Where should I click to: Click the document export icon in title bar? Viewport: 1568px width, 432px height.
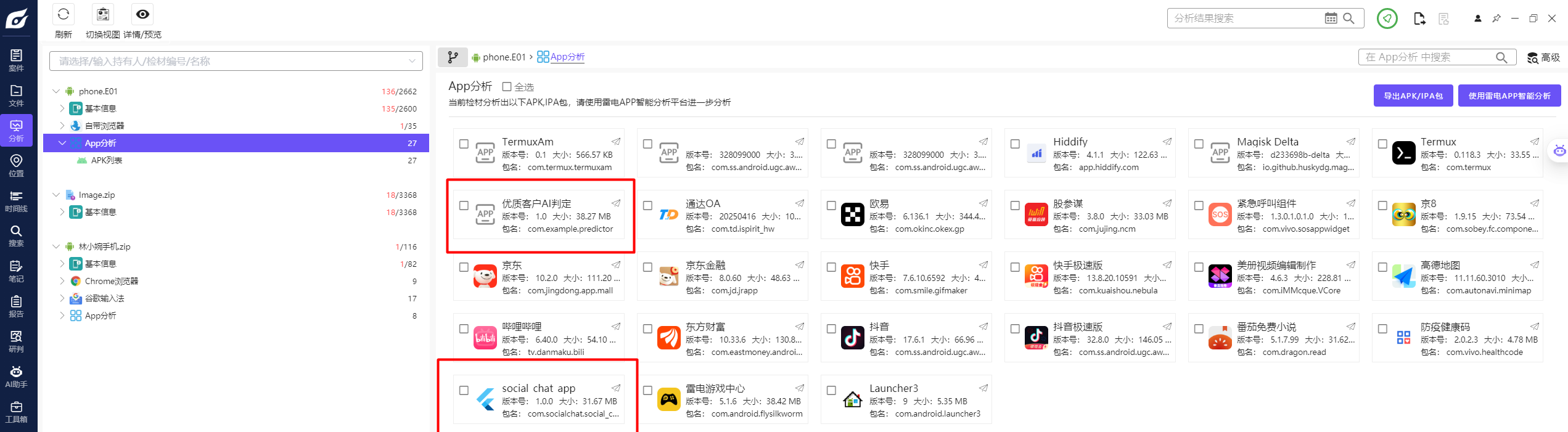(x=1419, y=18)
